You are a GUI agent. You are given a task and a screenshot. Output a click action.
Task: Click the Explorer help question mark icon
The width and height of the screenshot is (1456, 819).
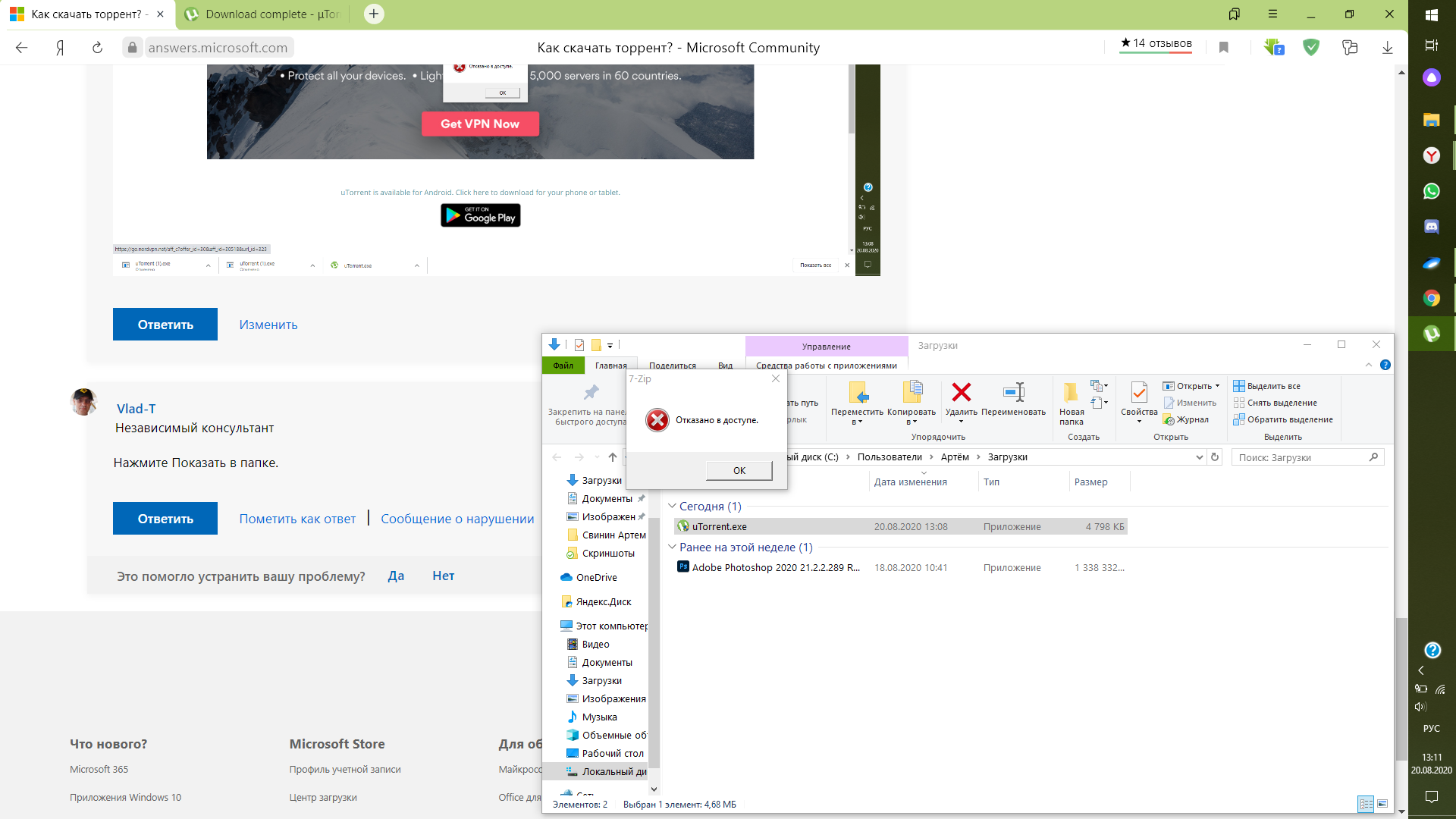click(1385, 365)
